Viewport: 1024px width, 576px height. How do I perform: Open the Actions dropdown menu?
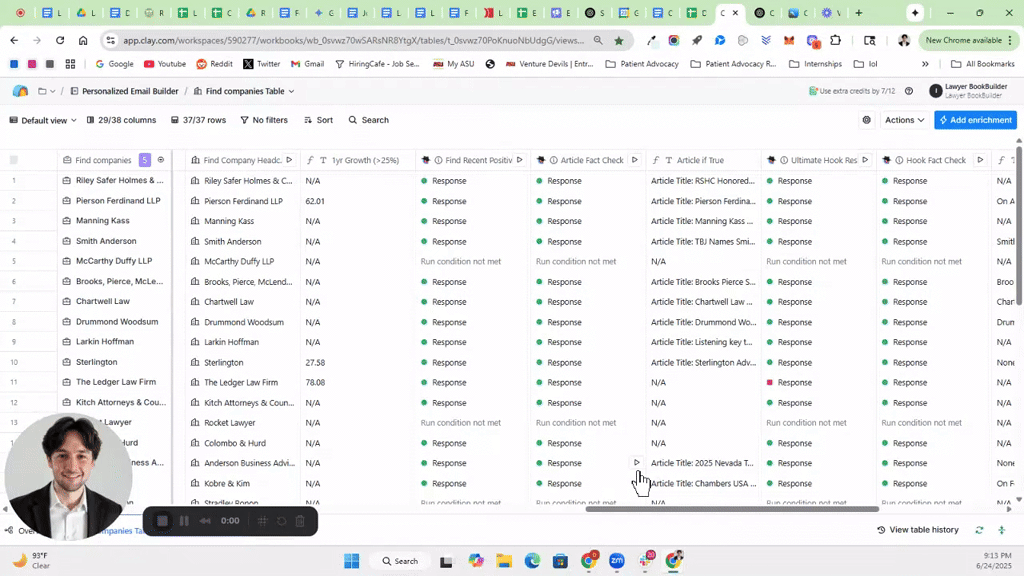pos(904,120)
